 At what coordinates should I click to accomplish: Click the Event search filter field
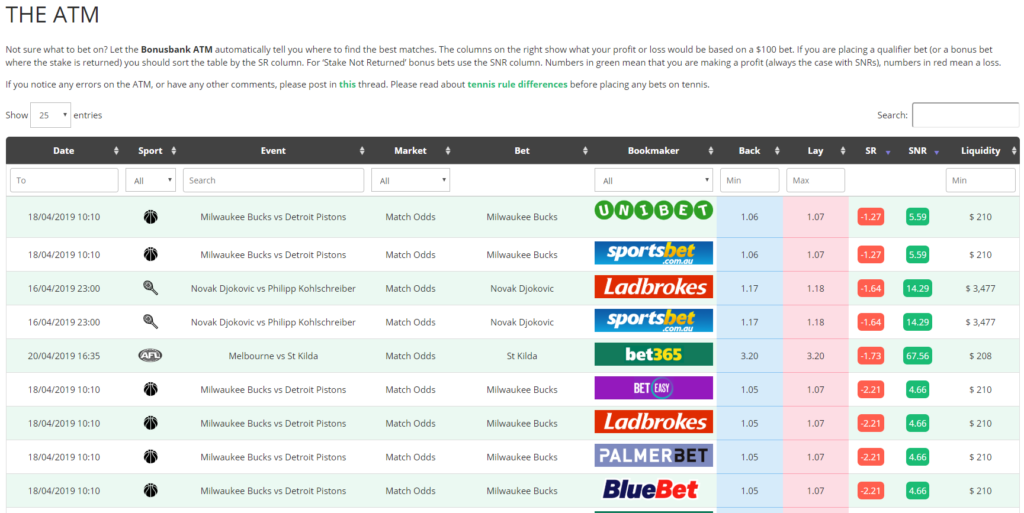click(274, 180)
